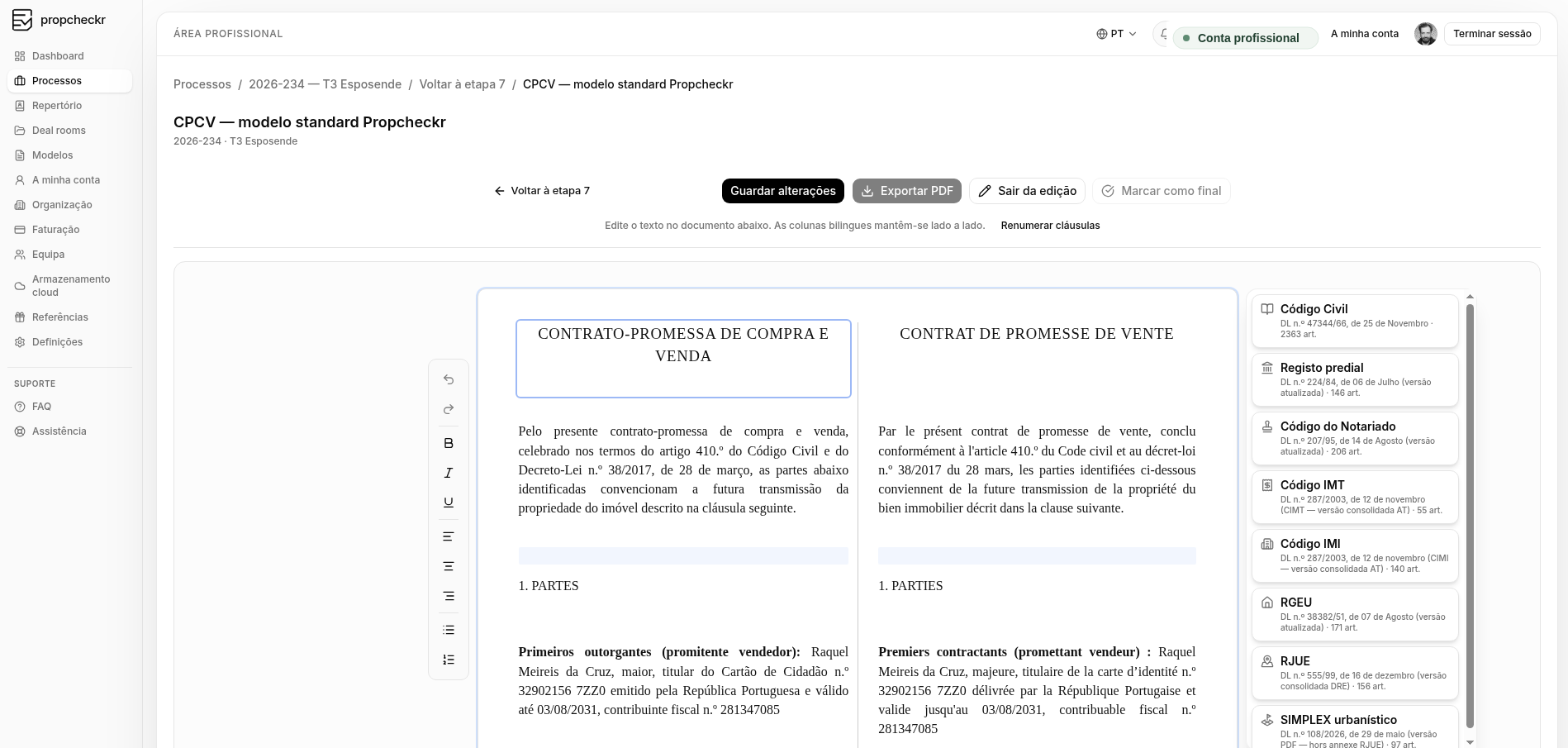The height and width of the screenshot is (748, 1568).
Task: Click the references panel scrollbar
Action: pos(1470,516)
